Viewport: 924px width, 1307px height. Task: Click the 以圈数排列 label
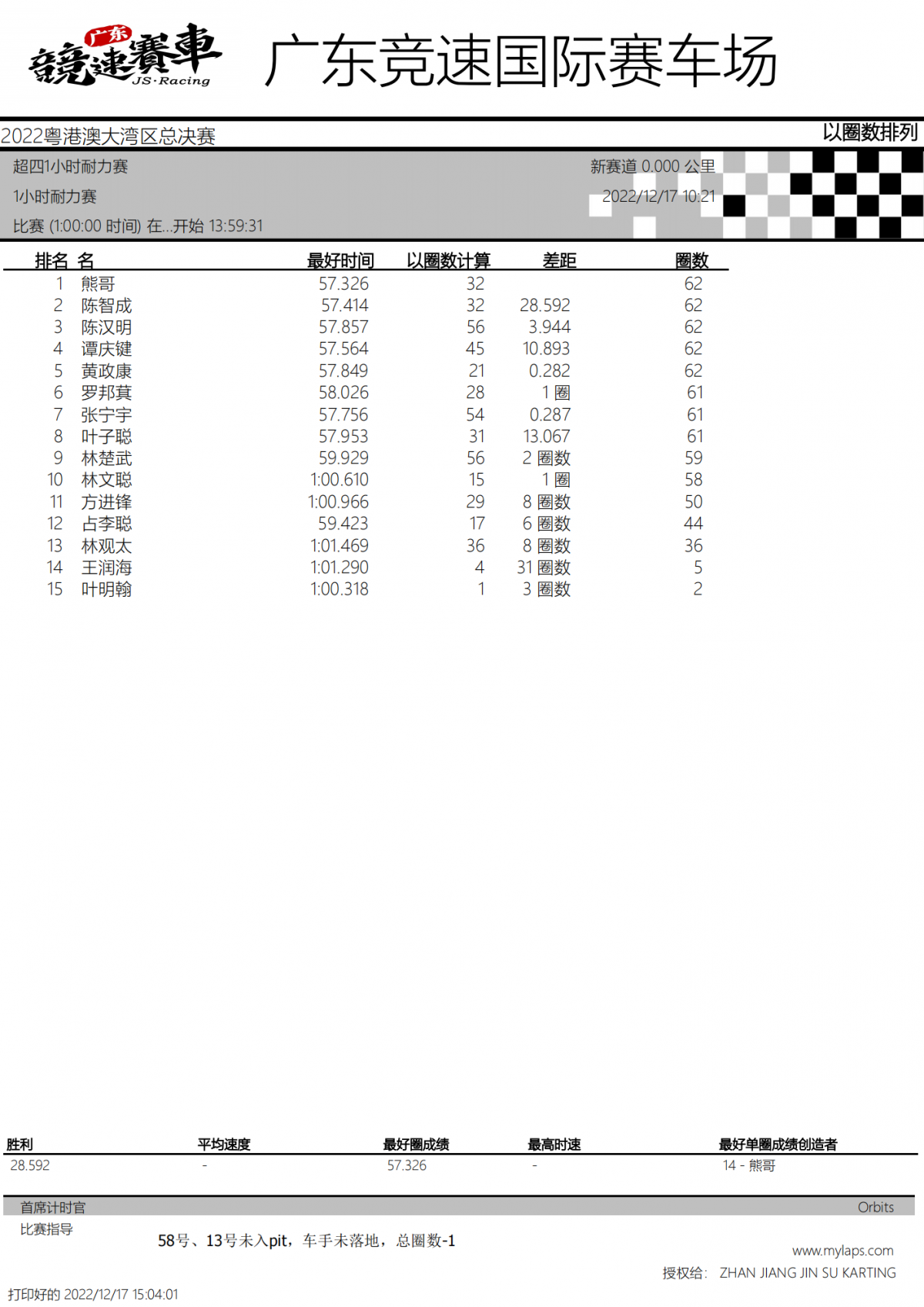869,132
